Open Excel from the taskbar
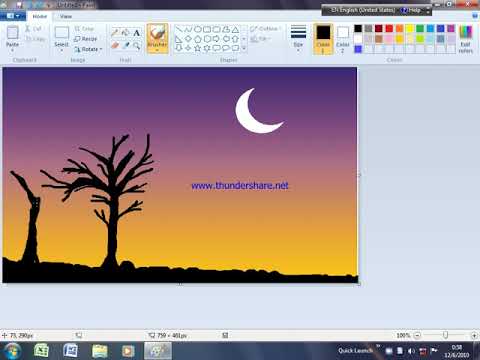The image size is (480, 360). (x=41, y=351)
